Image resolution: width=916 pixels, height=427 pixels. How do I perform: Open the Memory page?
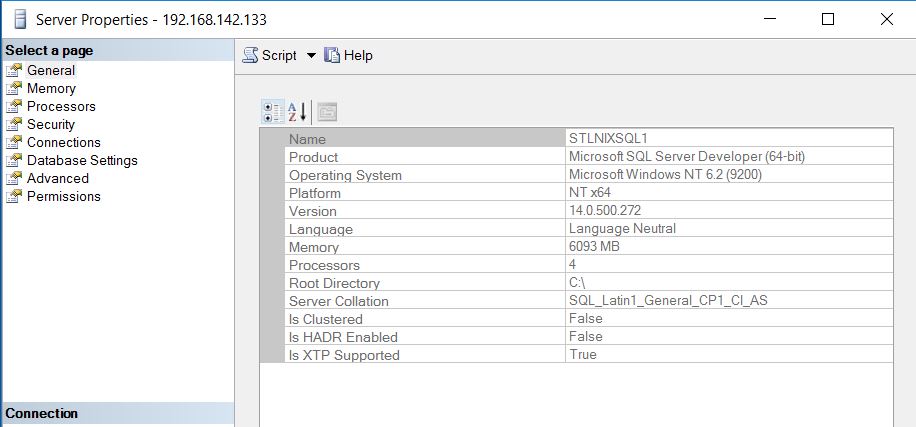(51, 88)
